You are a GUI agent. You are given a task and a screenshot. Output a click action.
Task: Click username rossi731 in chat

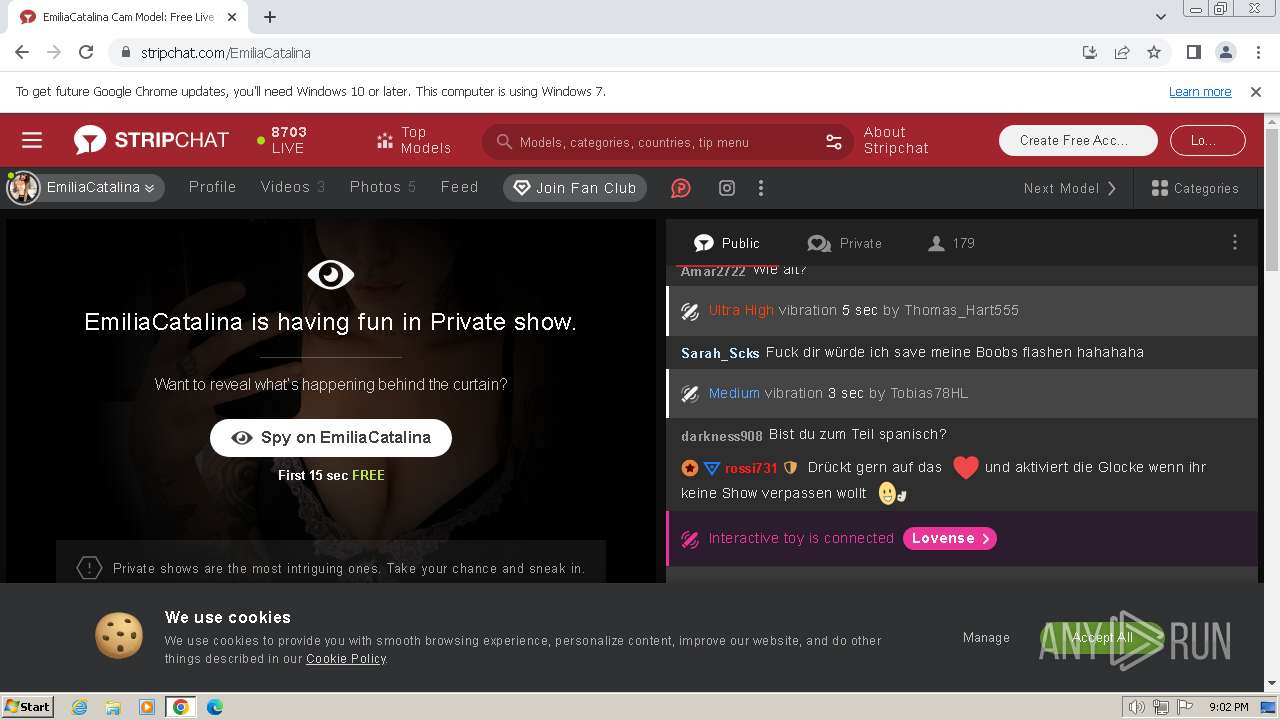751,468
